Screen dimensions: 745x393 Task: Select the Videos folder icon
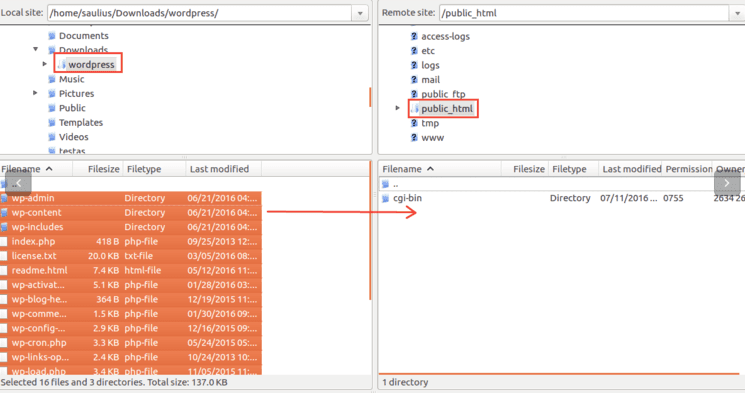(52, 137)
